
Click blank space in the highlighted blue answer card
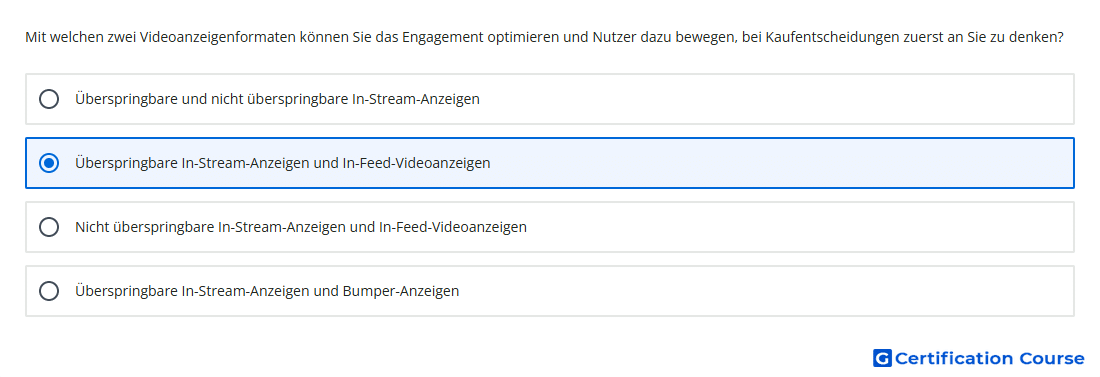coord(772,163)
